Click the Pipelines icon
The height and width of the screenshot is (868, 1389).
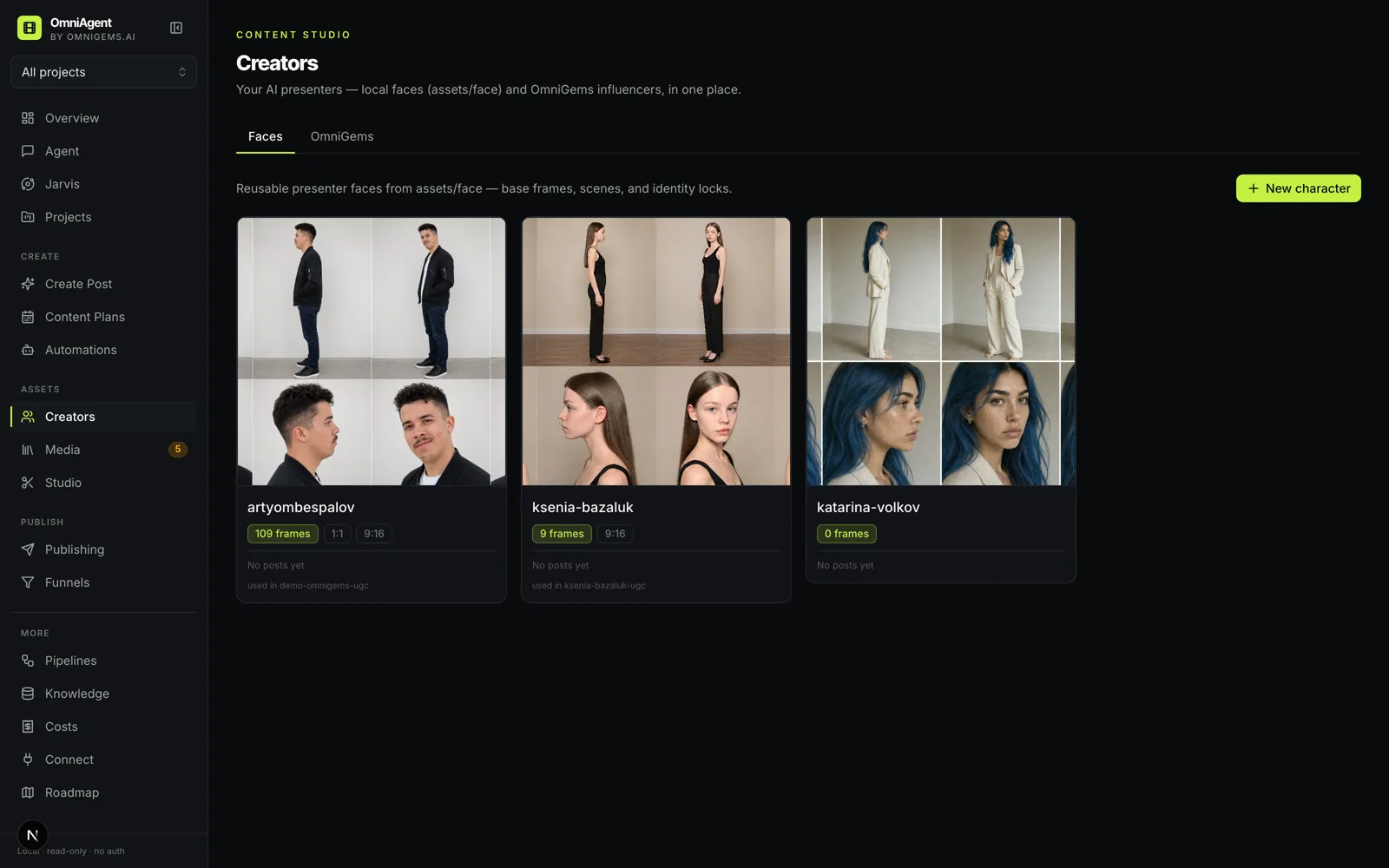(28, 661)
